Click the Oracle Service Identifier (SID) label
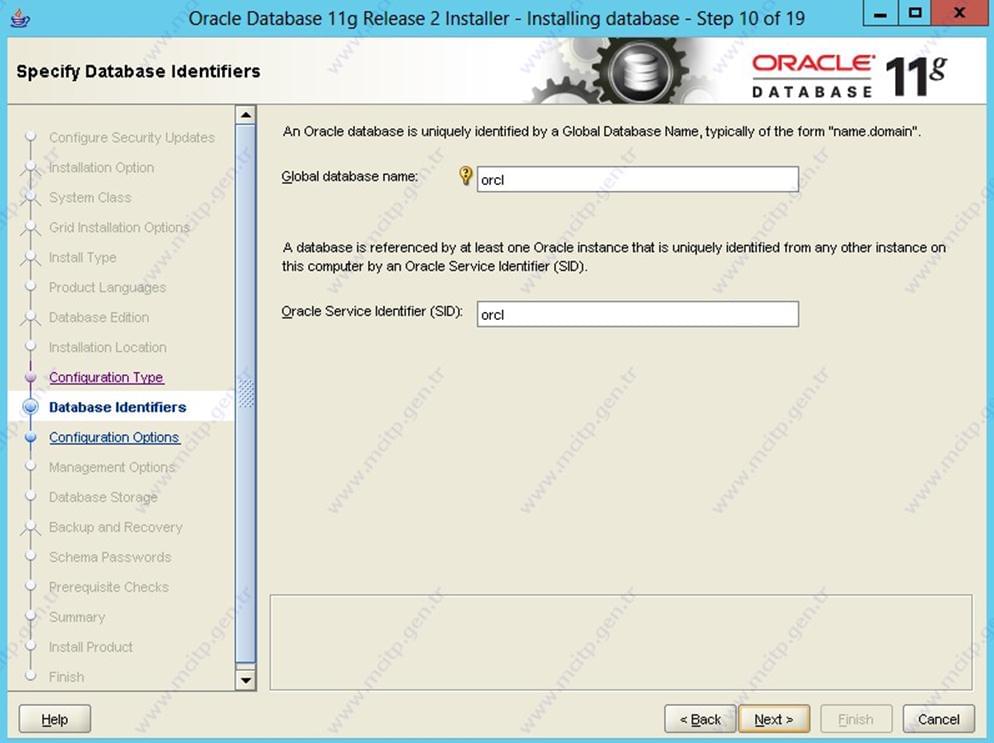This screenshot has height=743, width=994. point(372,311)
